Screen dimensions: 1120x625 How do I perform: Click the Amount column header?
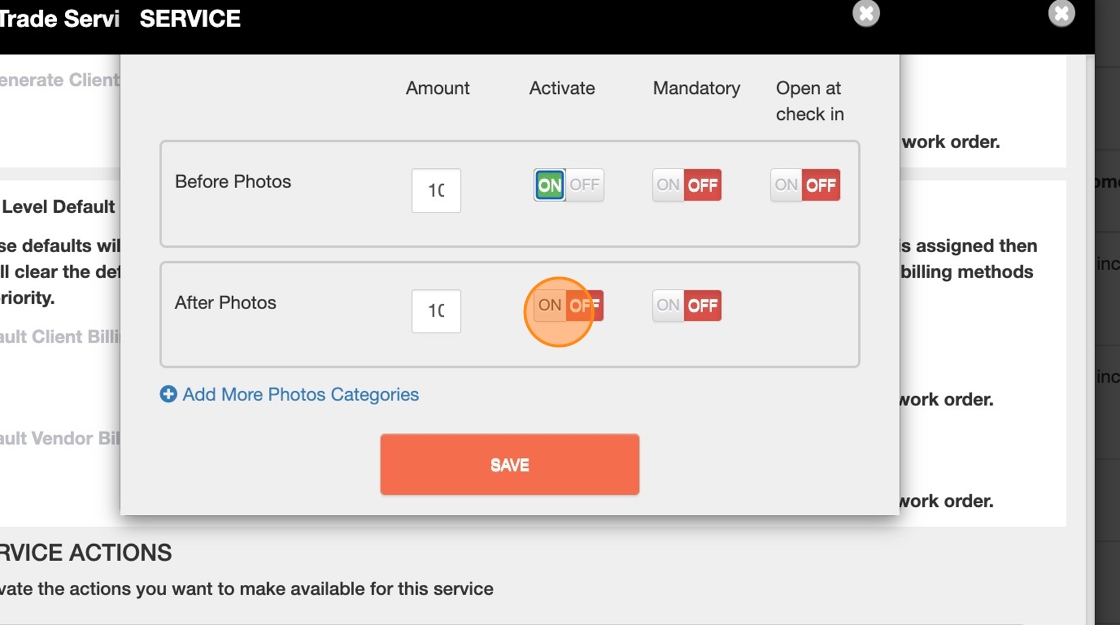coord(437,88)
